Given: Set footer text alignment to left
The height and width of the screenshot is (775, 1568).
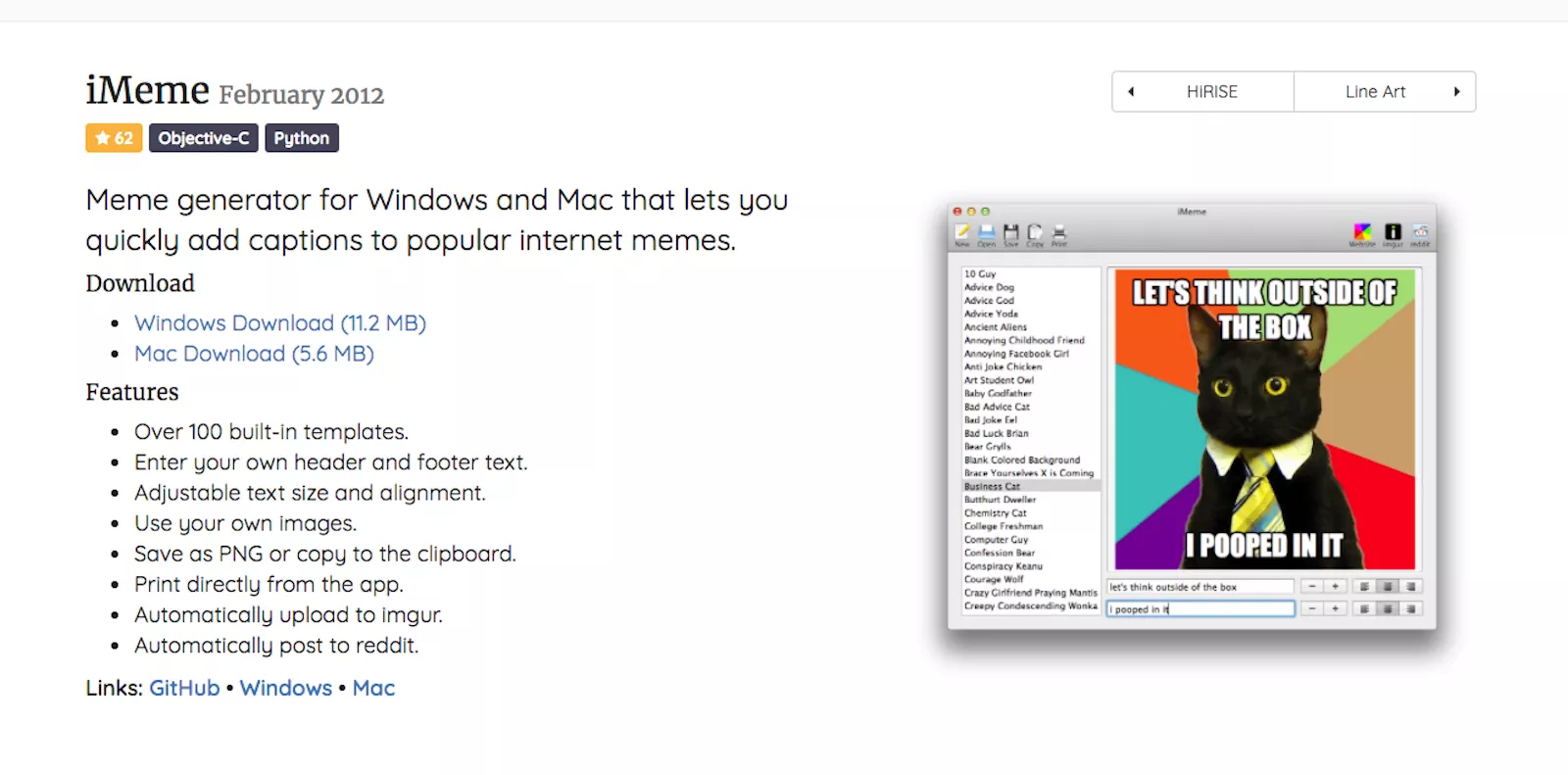Looking at the screenshot, I should (1364, 609).
